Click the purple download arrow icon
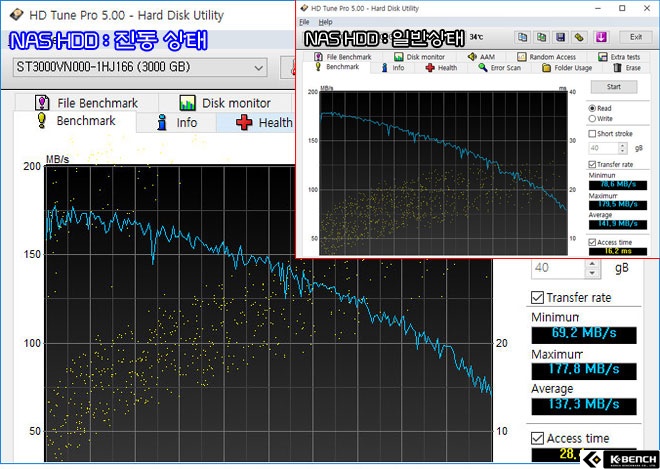 pyautogui.click(x=601, y=37)
